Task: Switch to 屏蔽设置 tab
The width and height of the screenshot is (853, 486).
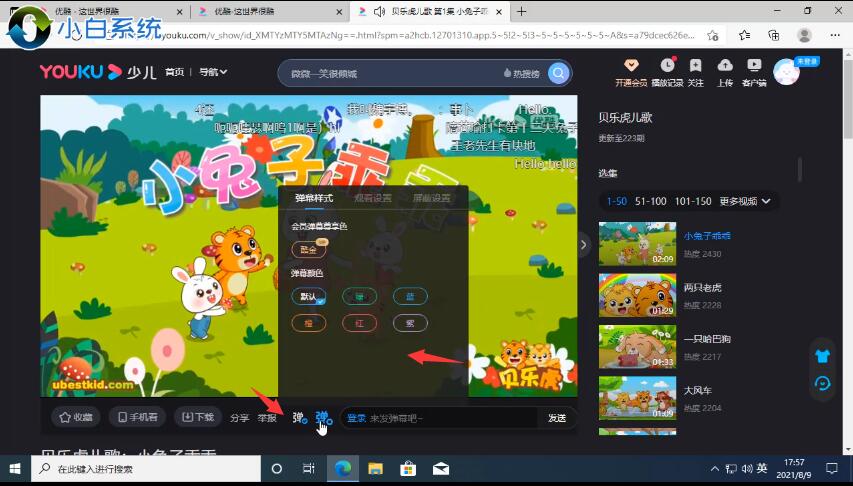Action: (x=431, y=198)
